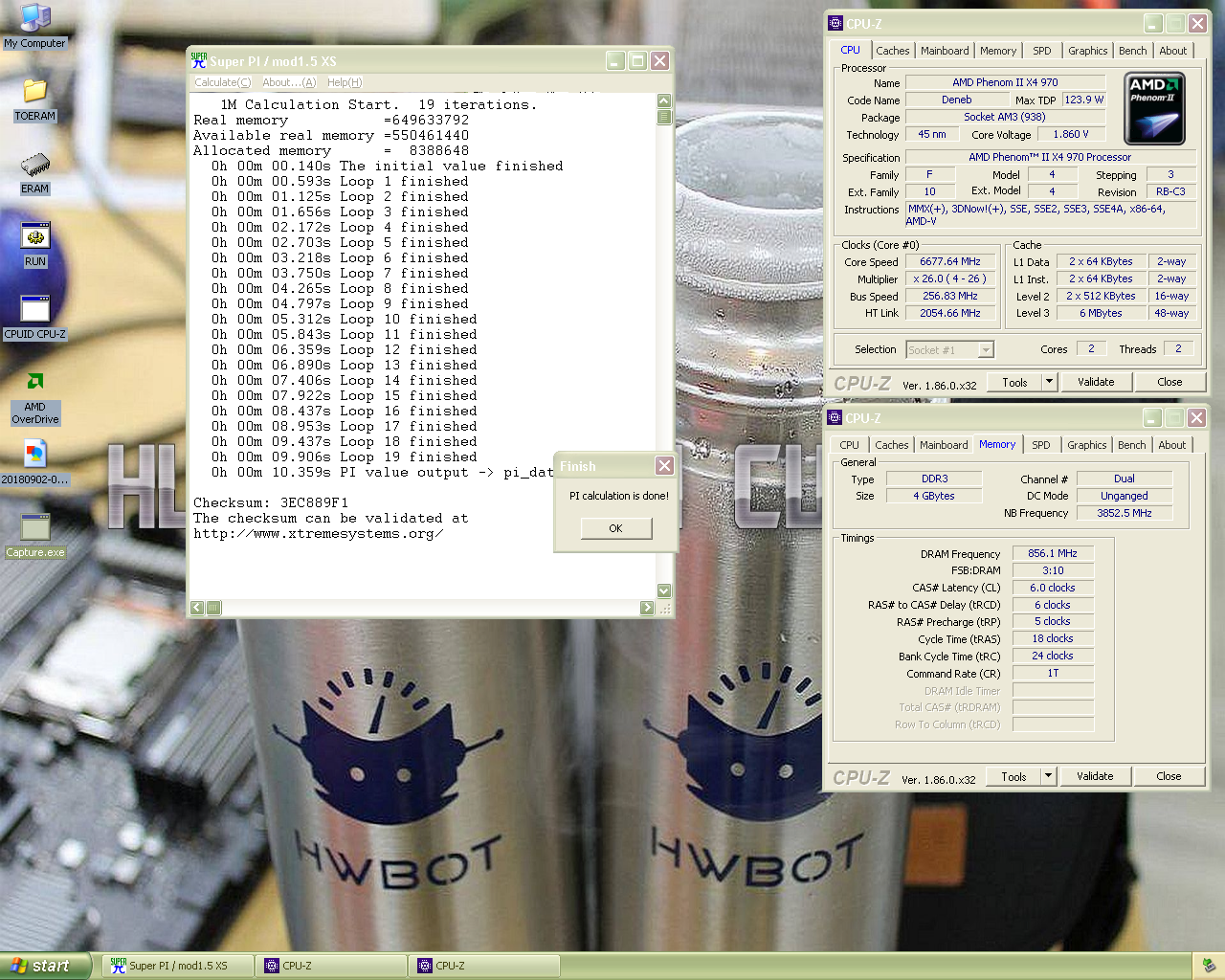Open Calculate menu in Super PI
Image resolution: width=1225 pixels, height=980 pixels.
click(222, 82)
